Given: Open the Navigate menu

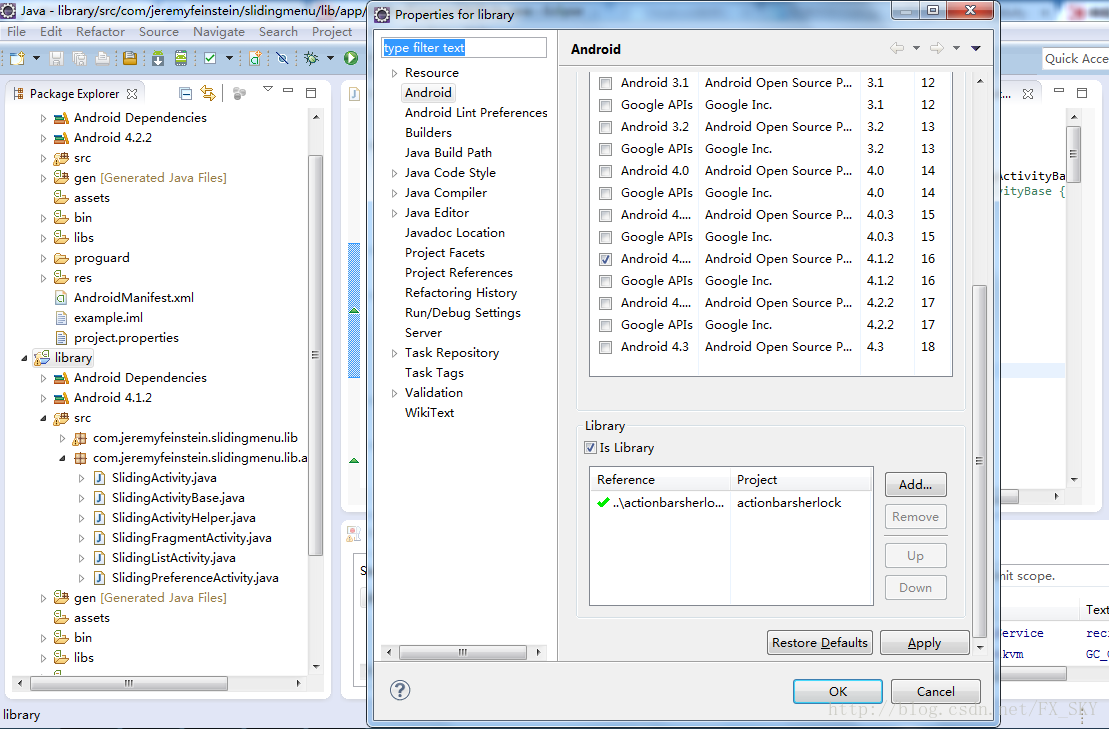Looking at the screenshot, I should 219,32.
